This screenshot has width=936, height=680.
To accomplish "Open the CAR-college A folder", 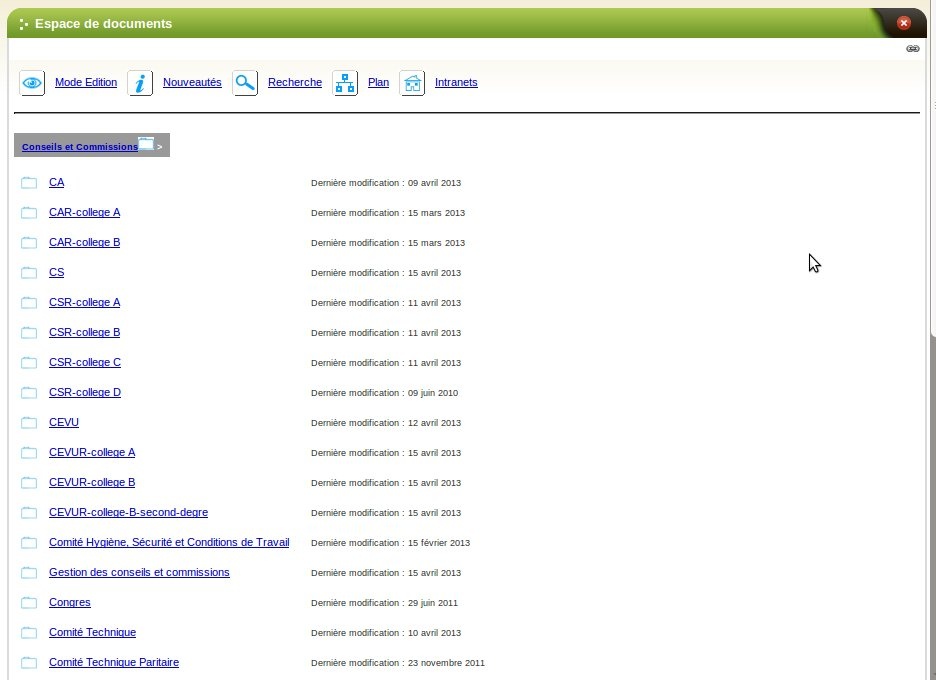I will click(x=84, y=213).
